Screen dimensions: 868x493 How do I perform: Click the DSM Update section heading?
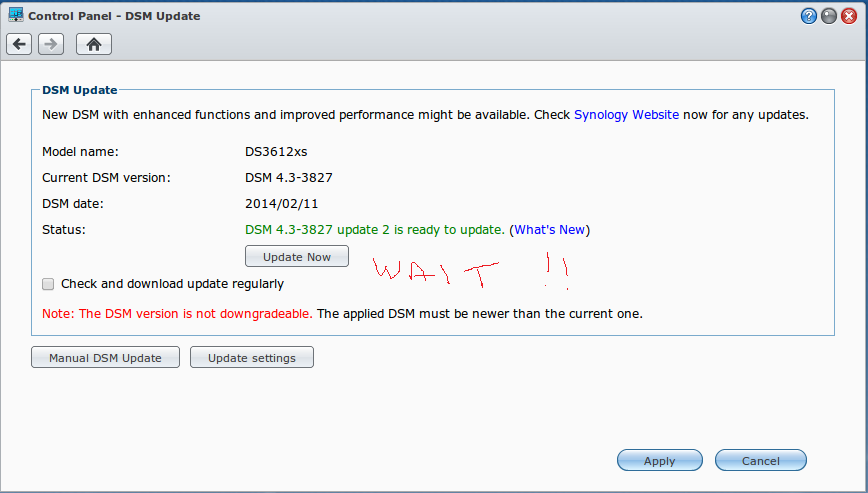click(x=80, y=90)
